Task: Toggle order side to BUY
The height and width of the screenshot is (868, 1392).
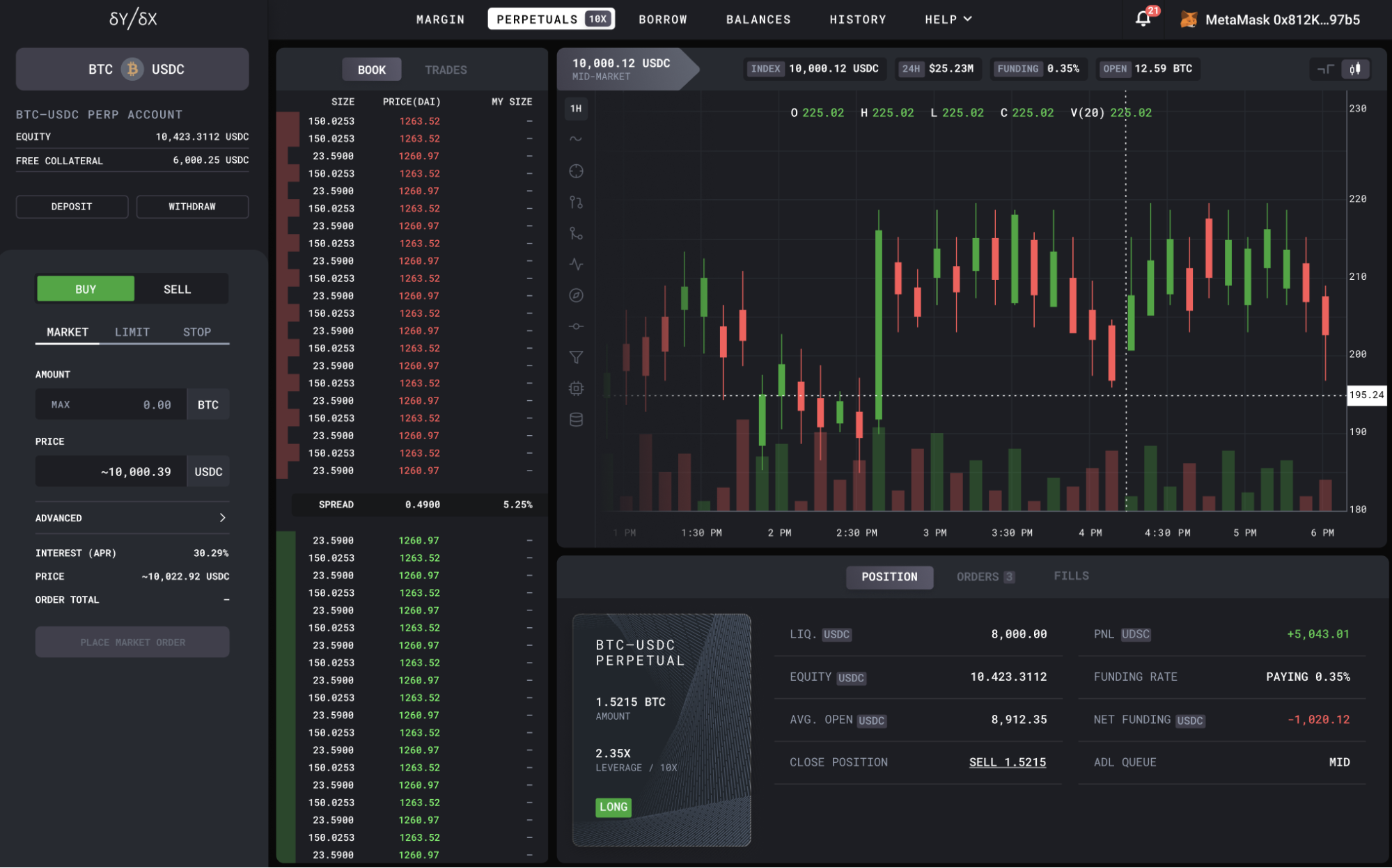Action: (x=86, y=289)
